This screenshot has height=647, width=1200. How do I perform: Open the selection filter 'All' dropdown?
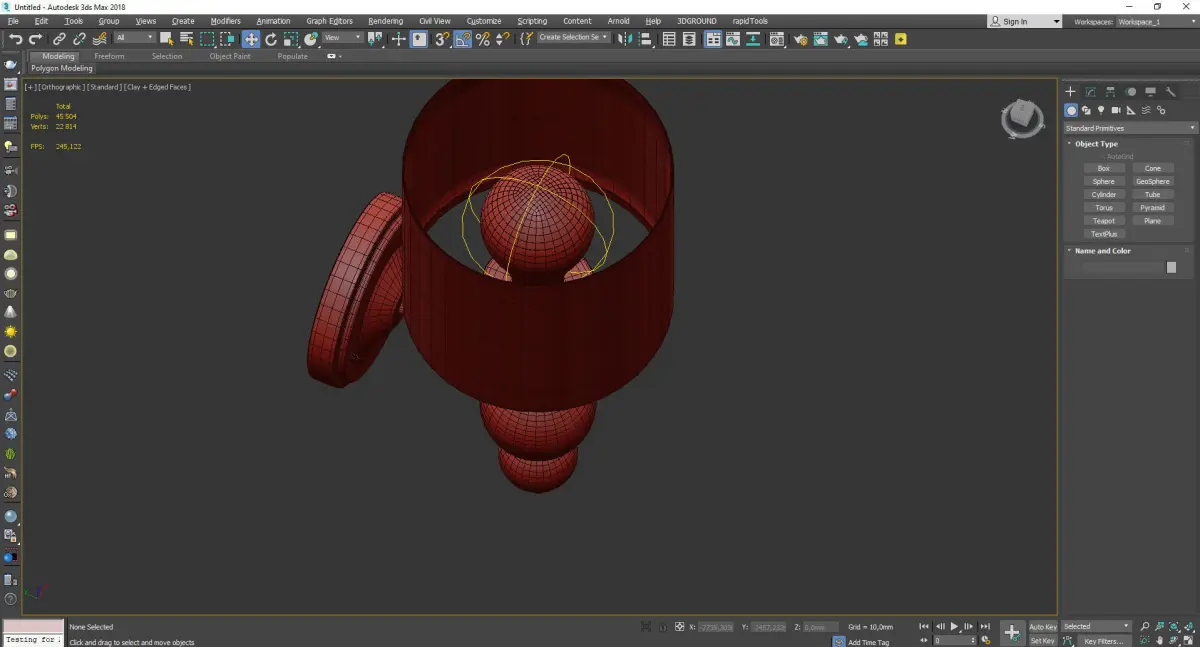click(134, 38)
